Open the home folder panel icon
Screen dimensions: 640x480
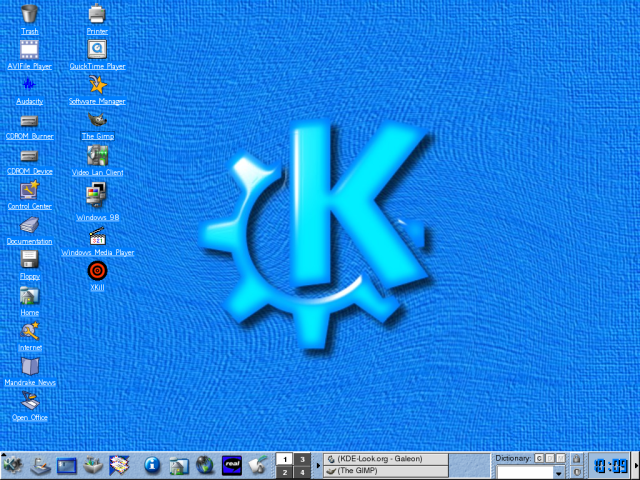tap(179, 466)
